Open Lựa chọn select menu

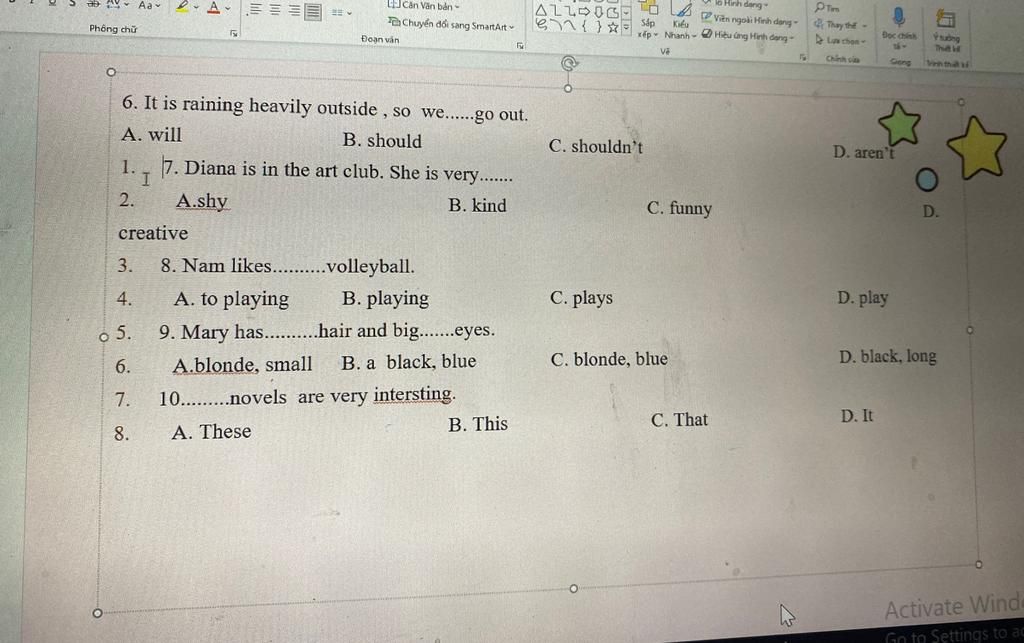840,40
